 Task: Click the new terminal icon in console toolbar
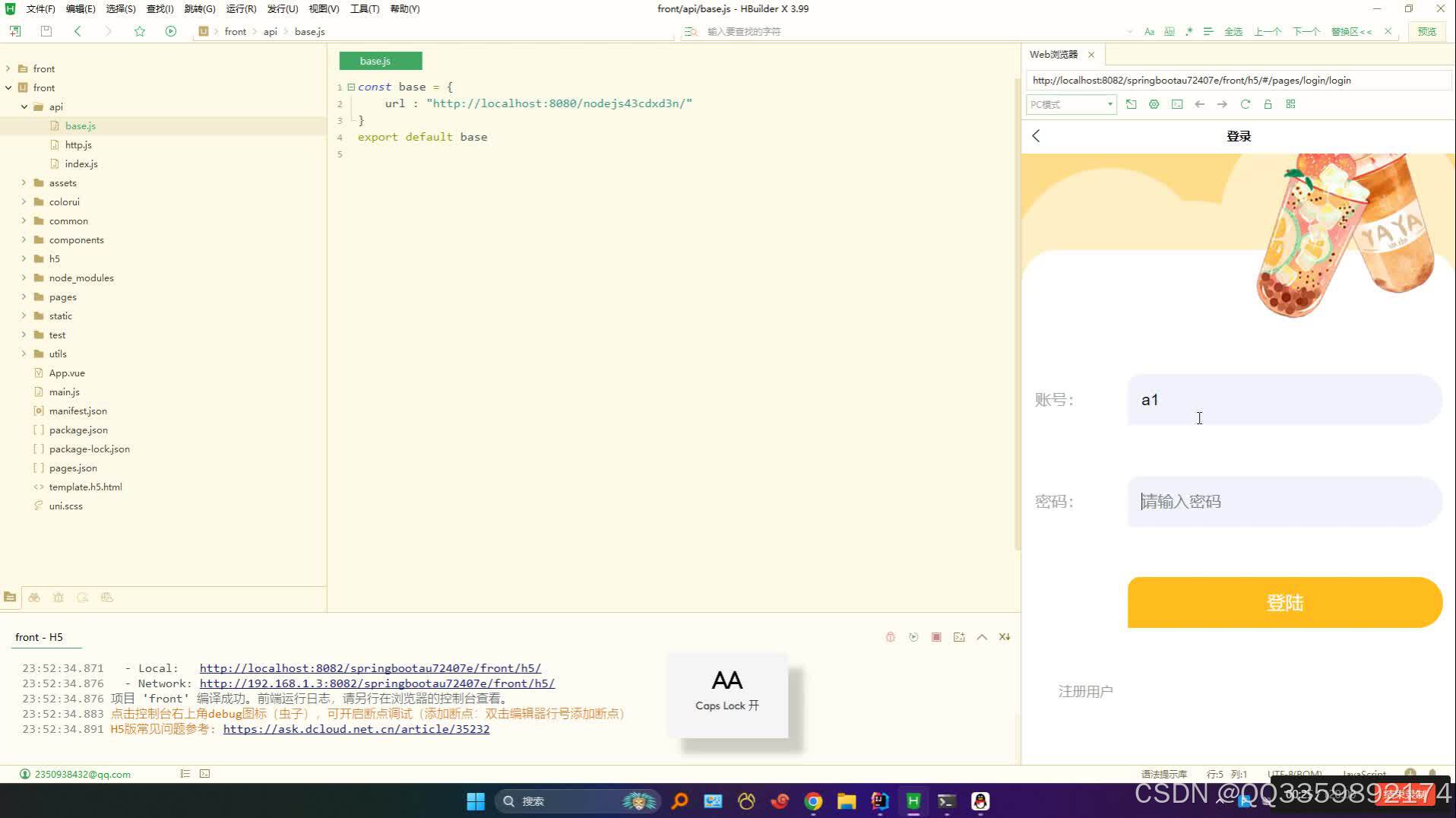959,637
